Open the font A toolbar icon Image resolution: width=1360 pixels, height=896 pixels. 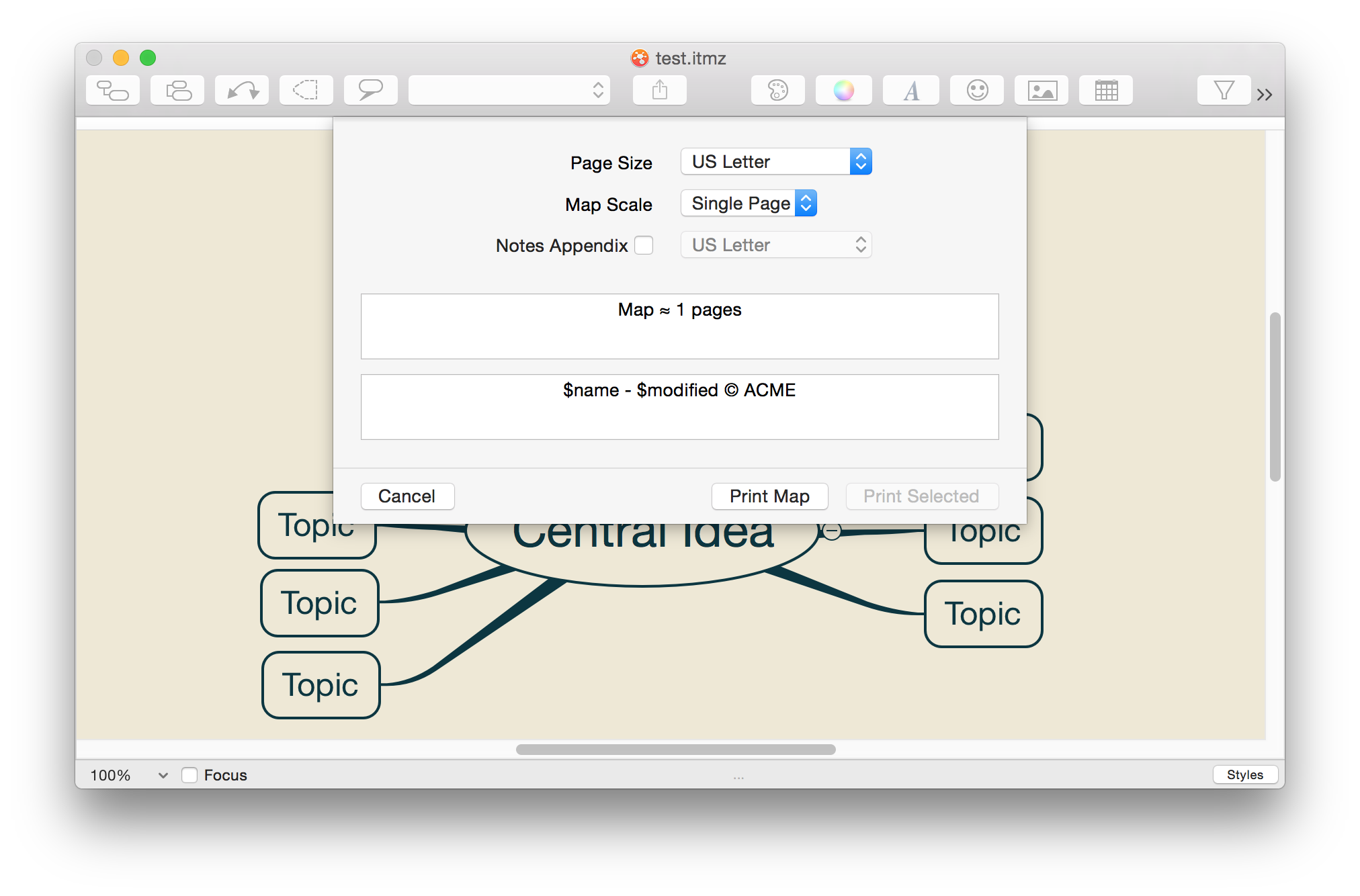[911, 91]
